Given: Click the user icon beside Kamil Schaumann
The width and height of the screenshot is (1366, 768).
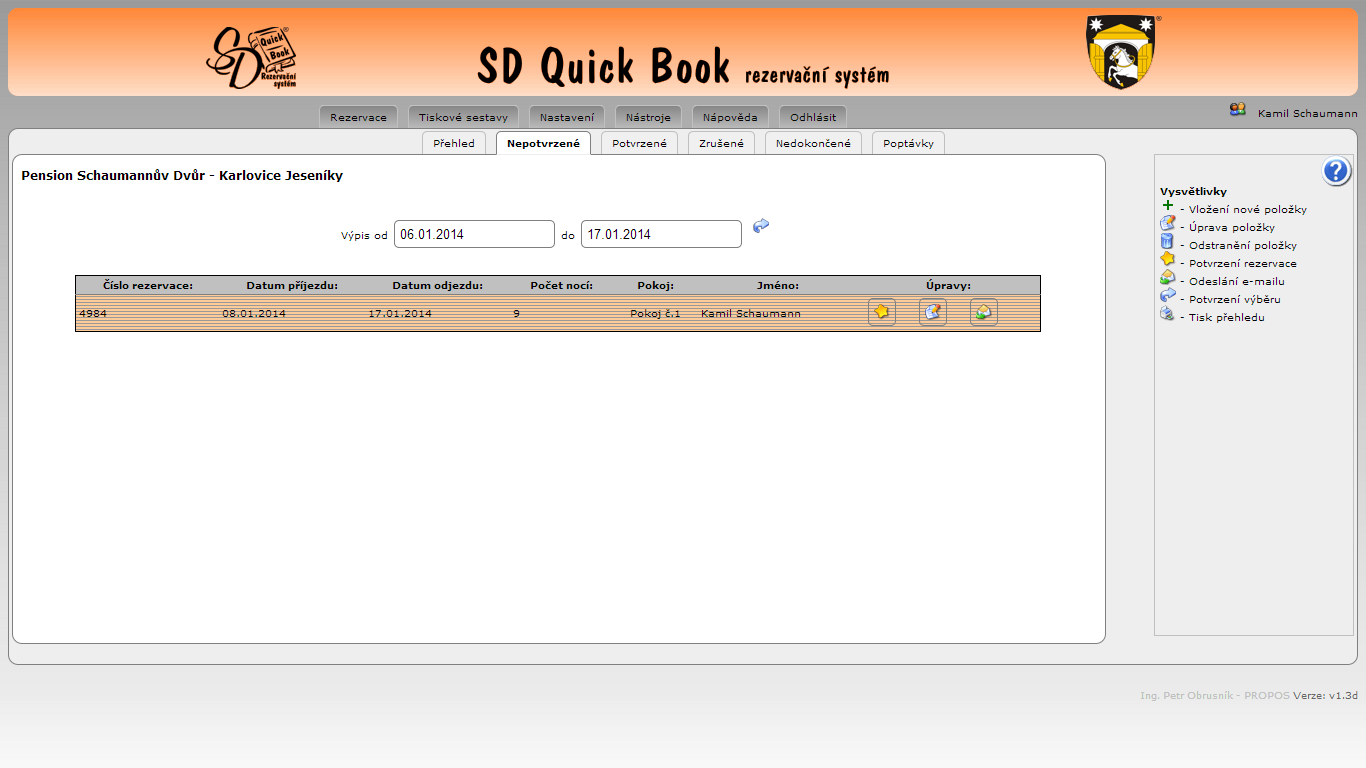Looking at the screenshot, I should [1238, 110].
